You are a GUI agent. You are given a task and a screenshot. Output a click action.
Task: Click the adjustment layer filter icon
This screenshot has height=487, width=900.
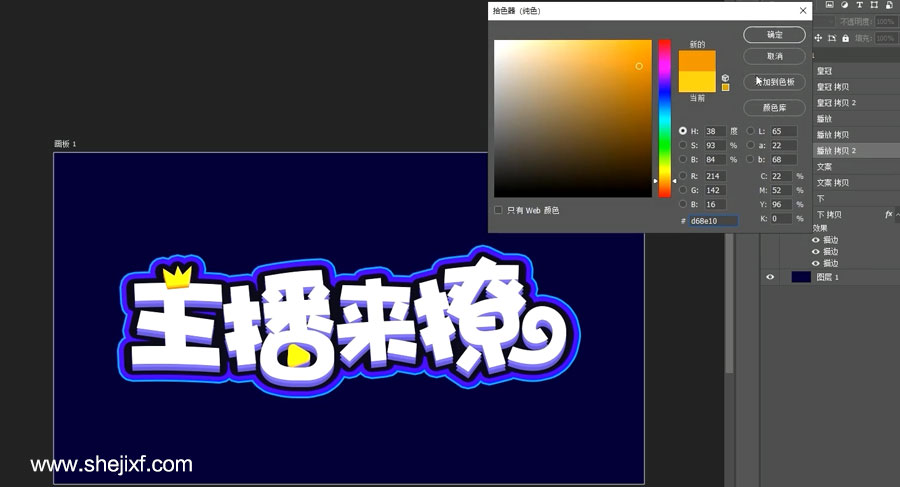coord(843,5)
